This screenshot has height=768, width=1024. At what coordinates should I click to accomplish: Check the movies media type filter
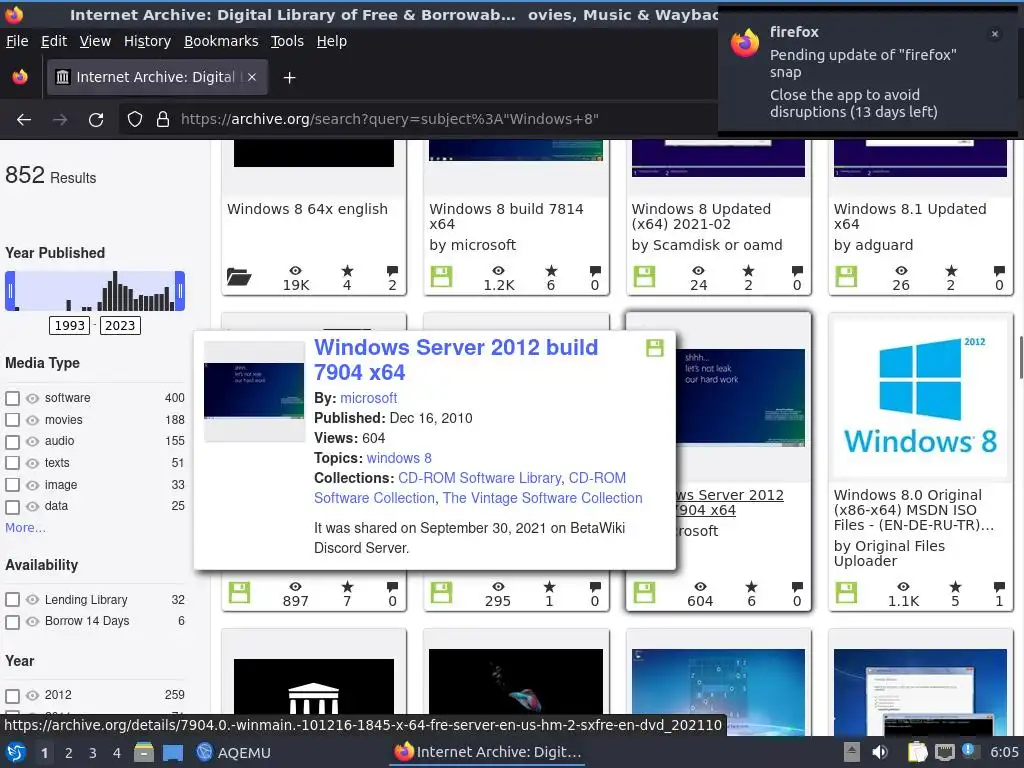pos(12,420)
